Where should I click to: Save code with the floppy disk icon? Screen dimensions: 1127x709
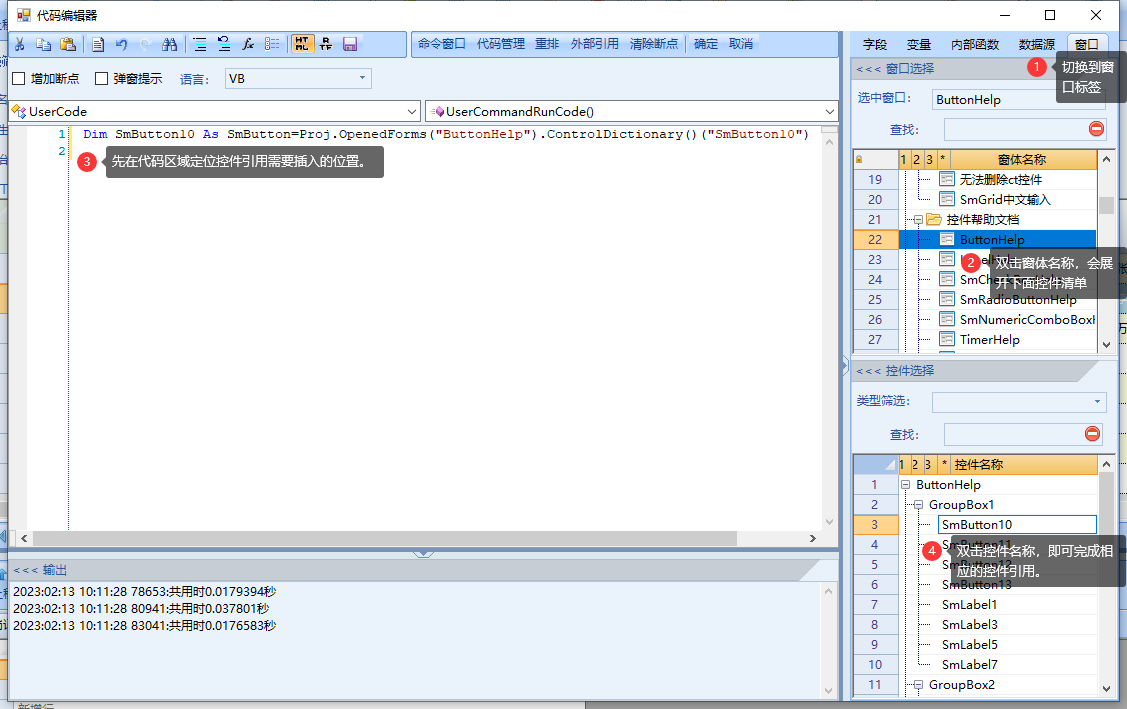click(x=350, y=45)
